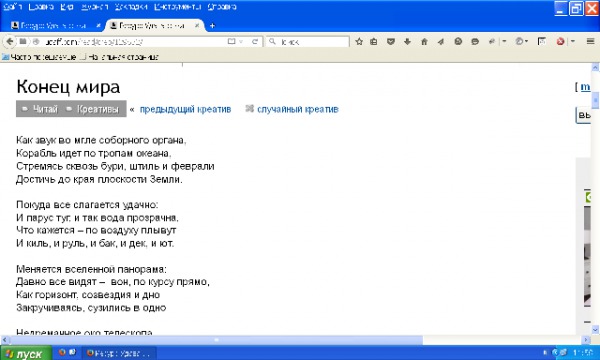600x360 pixels.
Task: Open the Firefox hamburger menu
Action: [x=590, y=41]
